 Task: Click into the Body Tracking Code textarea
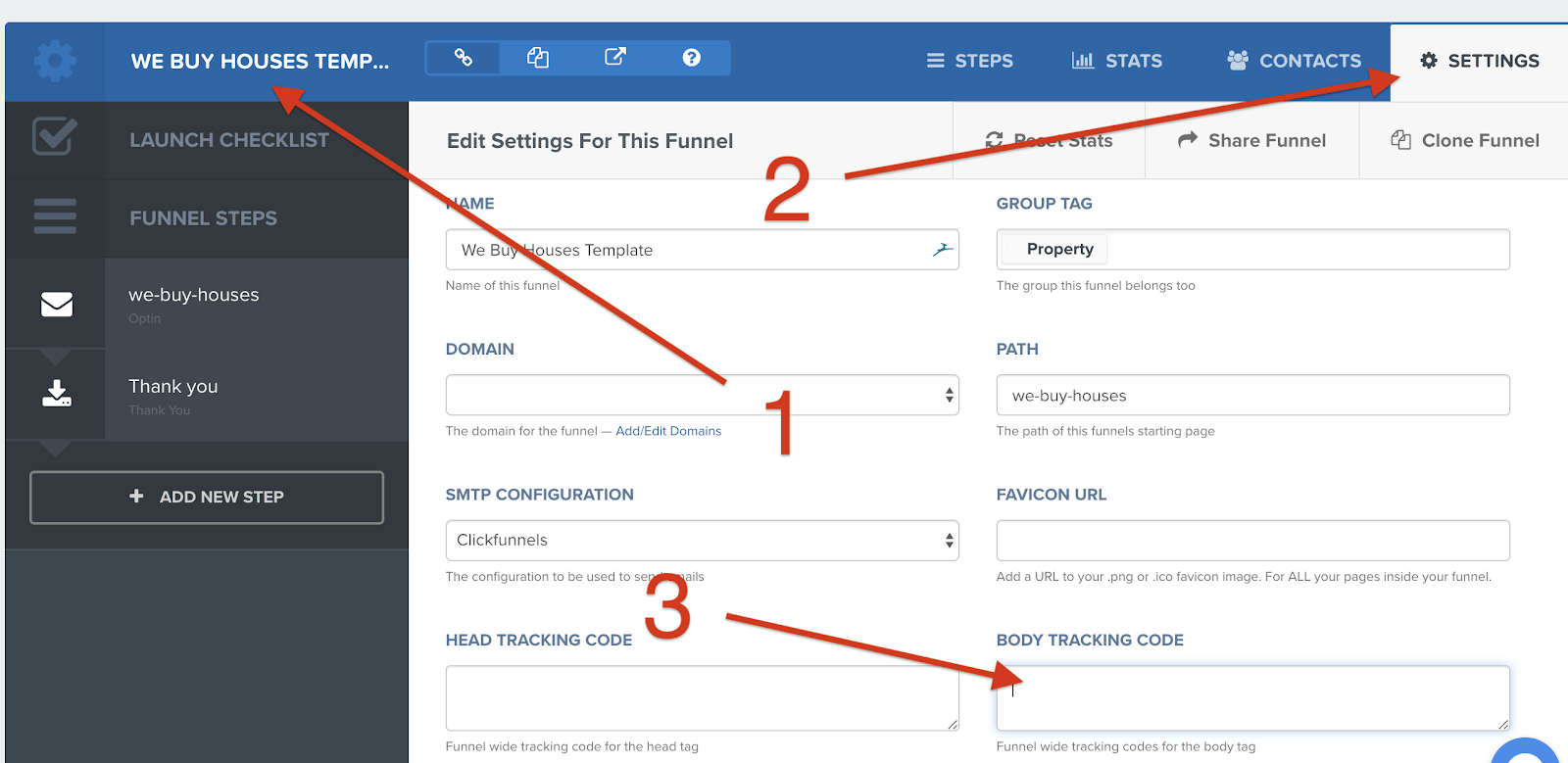click(1252, 698)
